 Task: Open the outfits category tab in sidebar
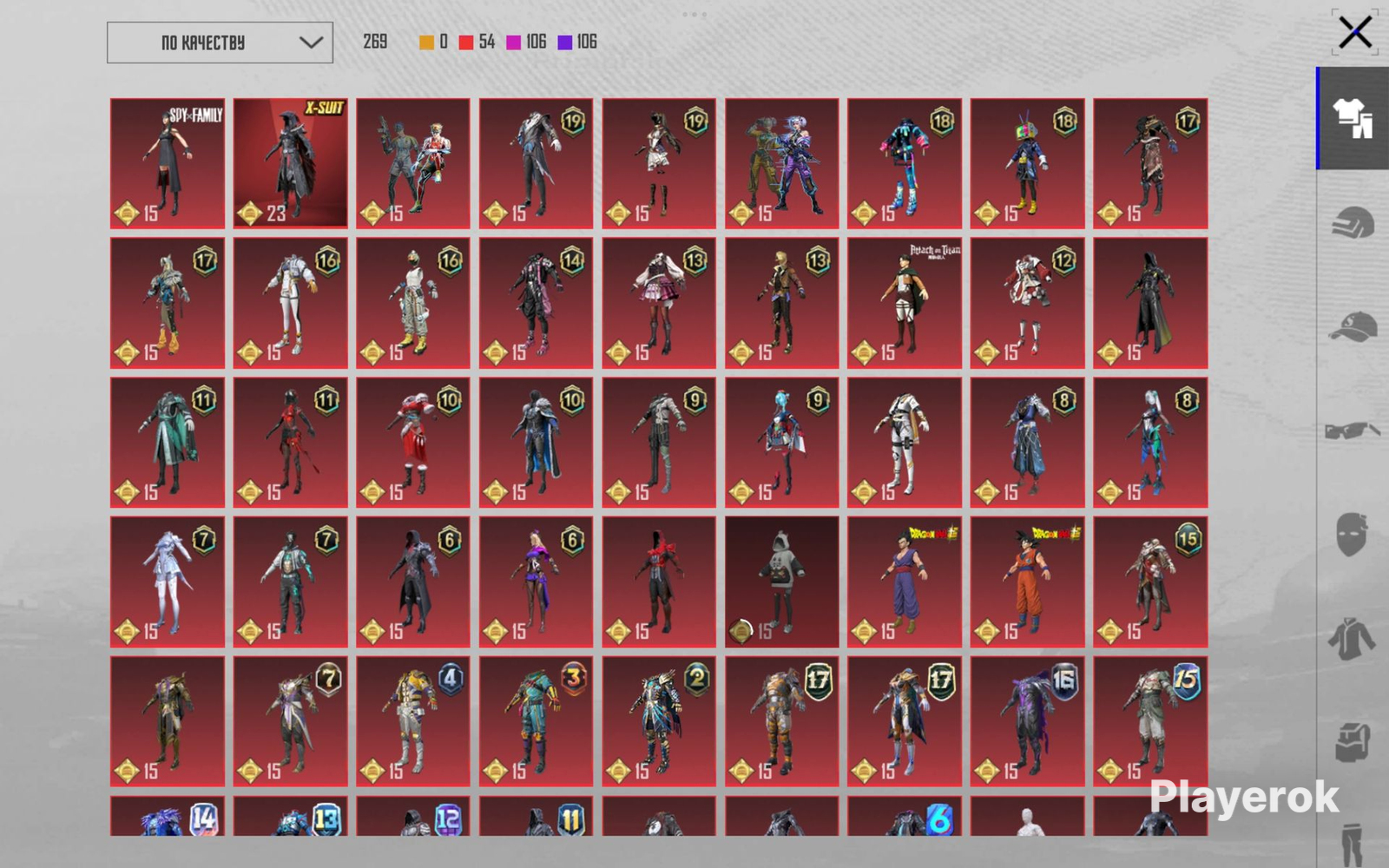1353,118
